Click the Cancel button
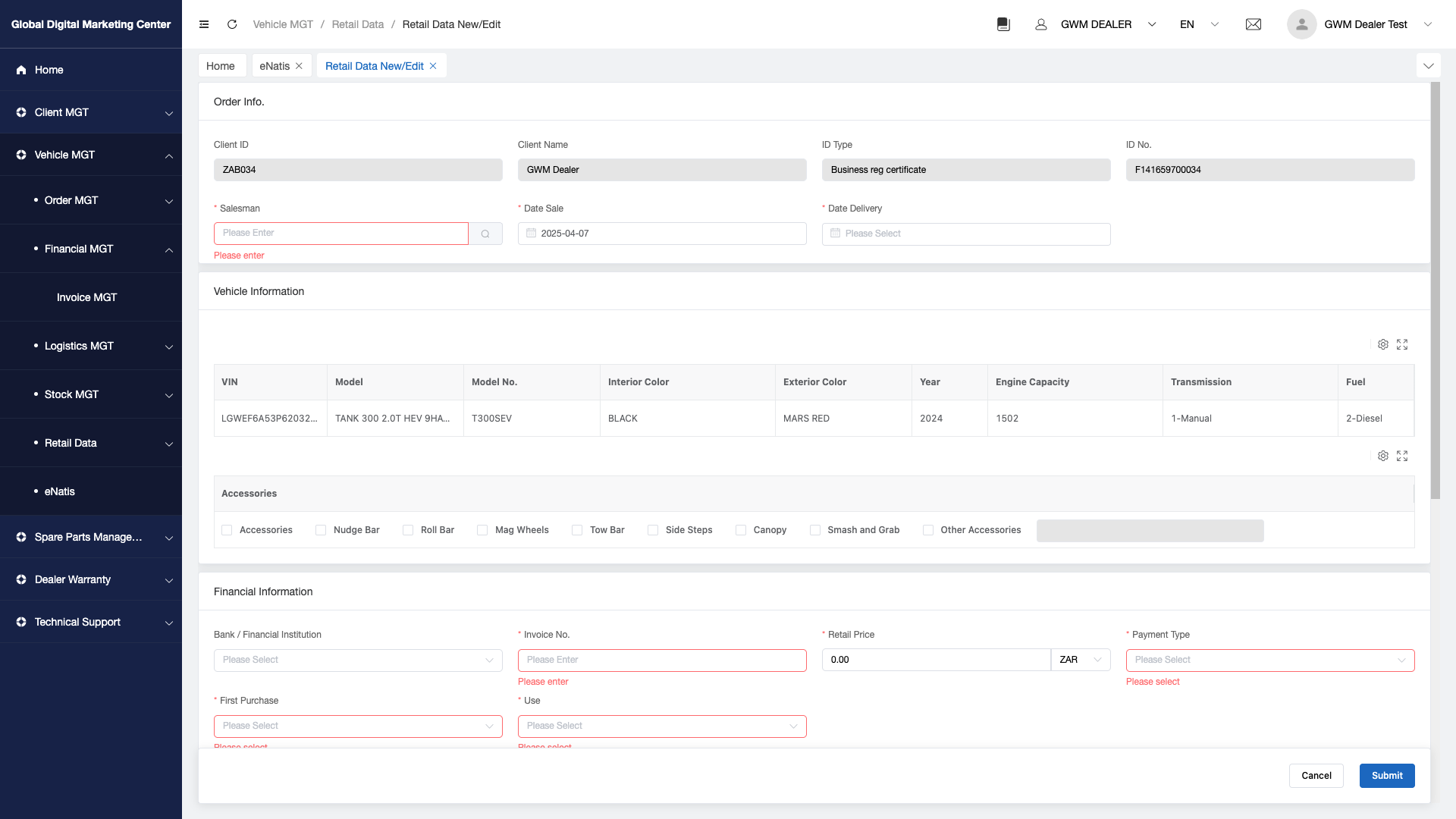This screenshot has width=1456, height=819. [1316, 776]
